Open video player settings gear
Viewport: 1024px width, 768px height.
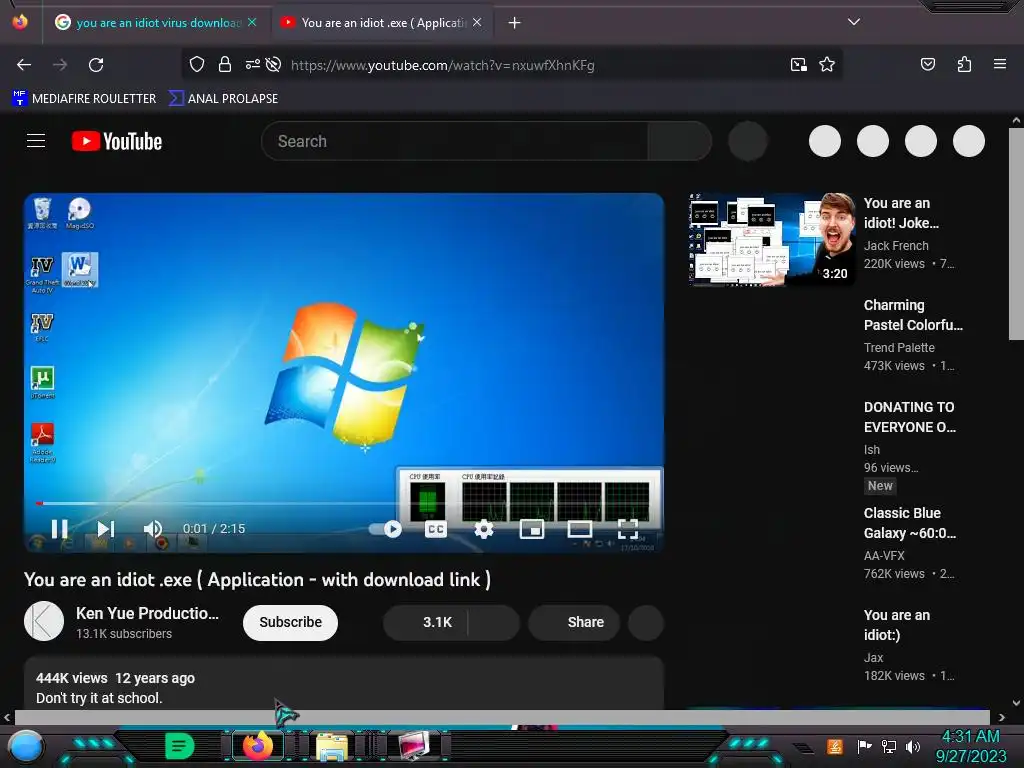(483, 529)
